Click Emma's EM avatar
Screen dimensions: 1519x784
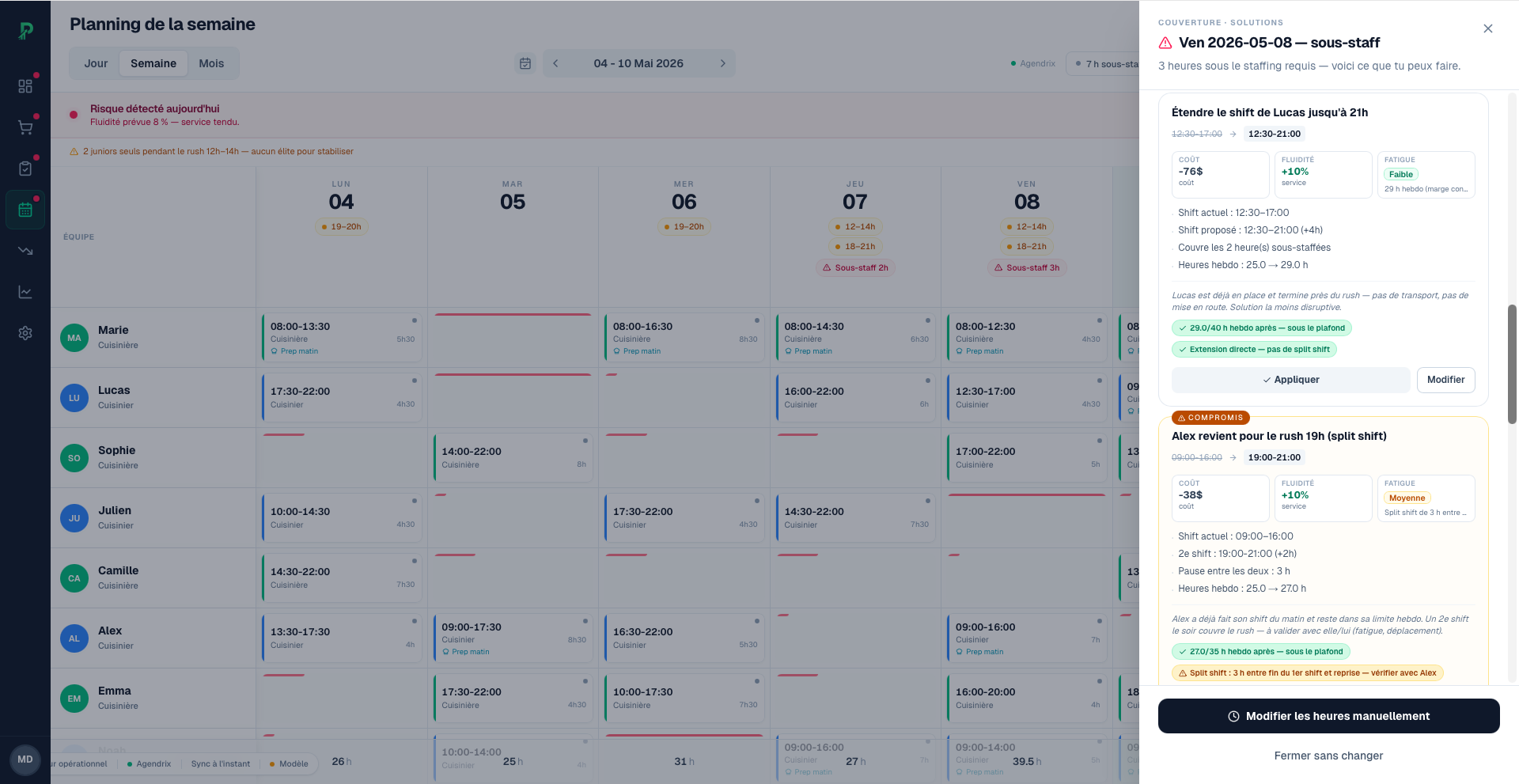pos(74,699)
